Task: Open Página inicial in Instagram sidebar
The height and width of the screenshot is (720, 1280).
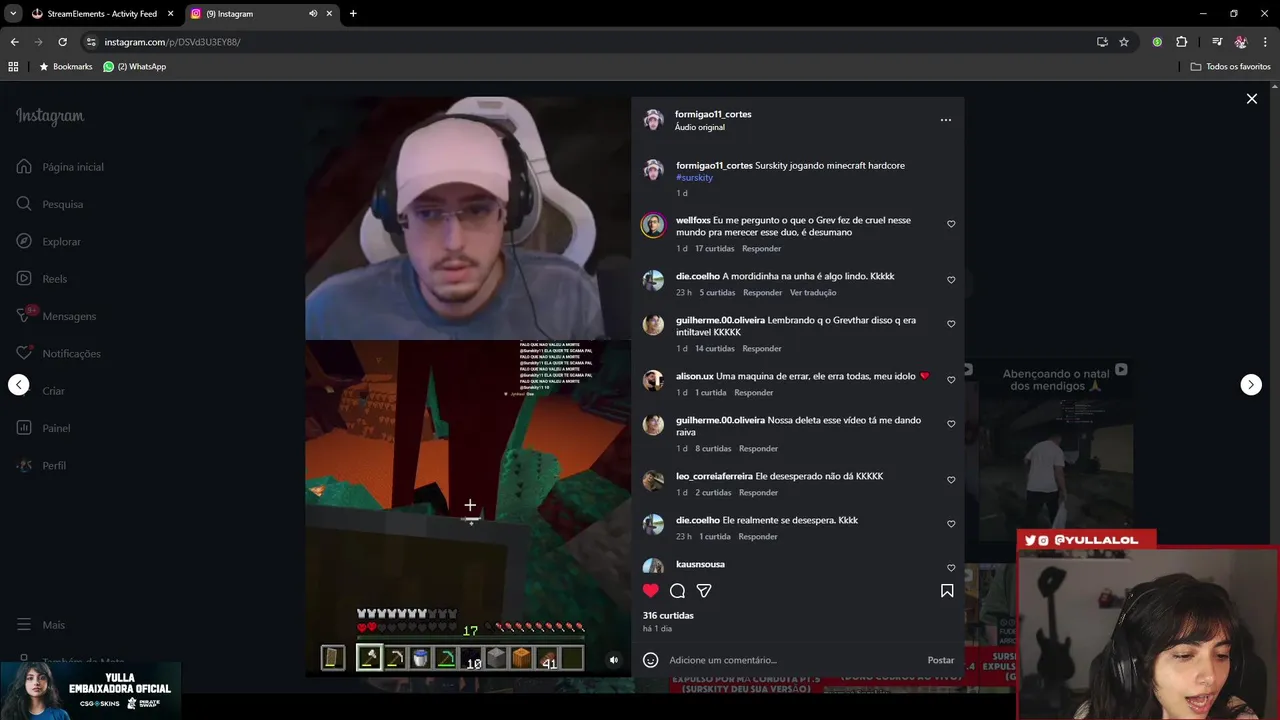Action: (x=60, y=167)
